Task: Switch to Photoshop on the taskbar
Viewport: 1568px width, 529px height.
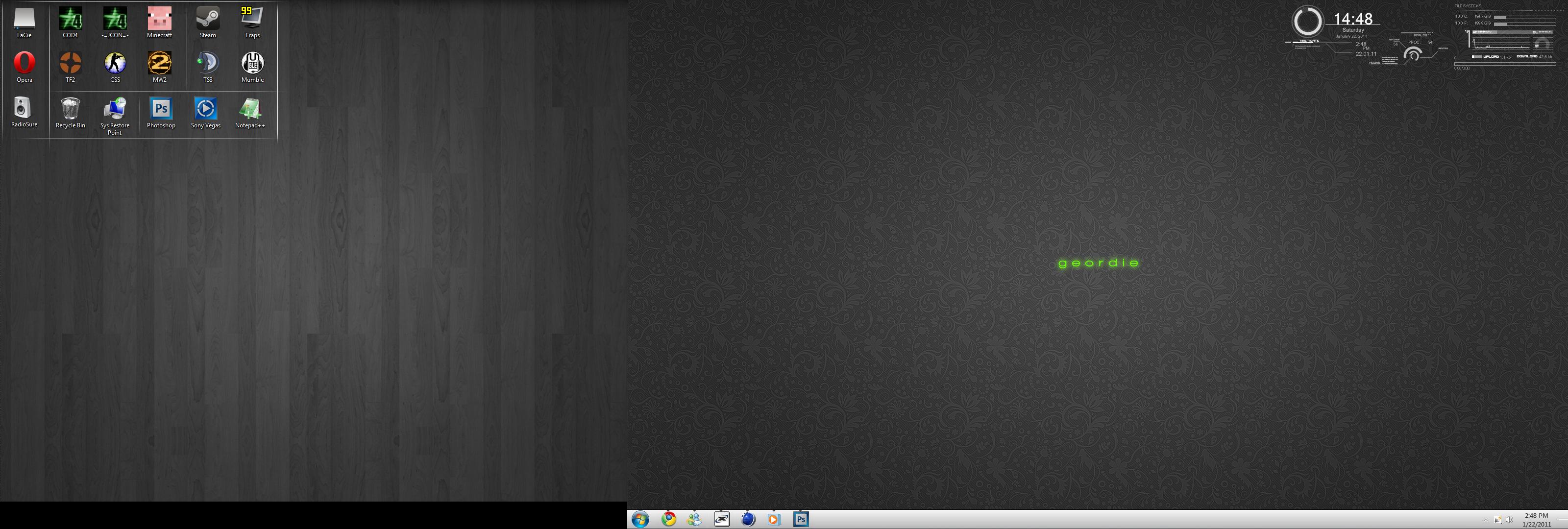Action: click(801, 519)
